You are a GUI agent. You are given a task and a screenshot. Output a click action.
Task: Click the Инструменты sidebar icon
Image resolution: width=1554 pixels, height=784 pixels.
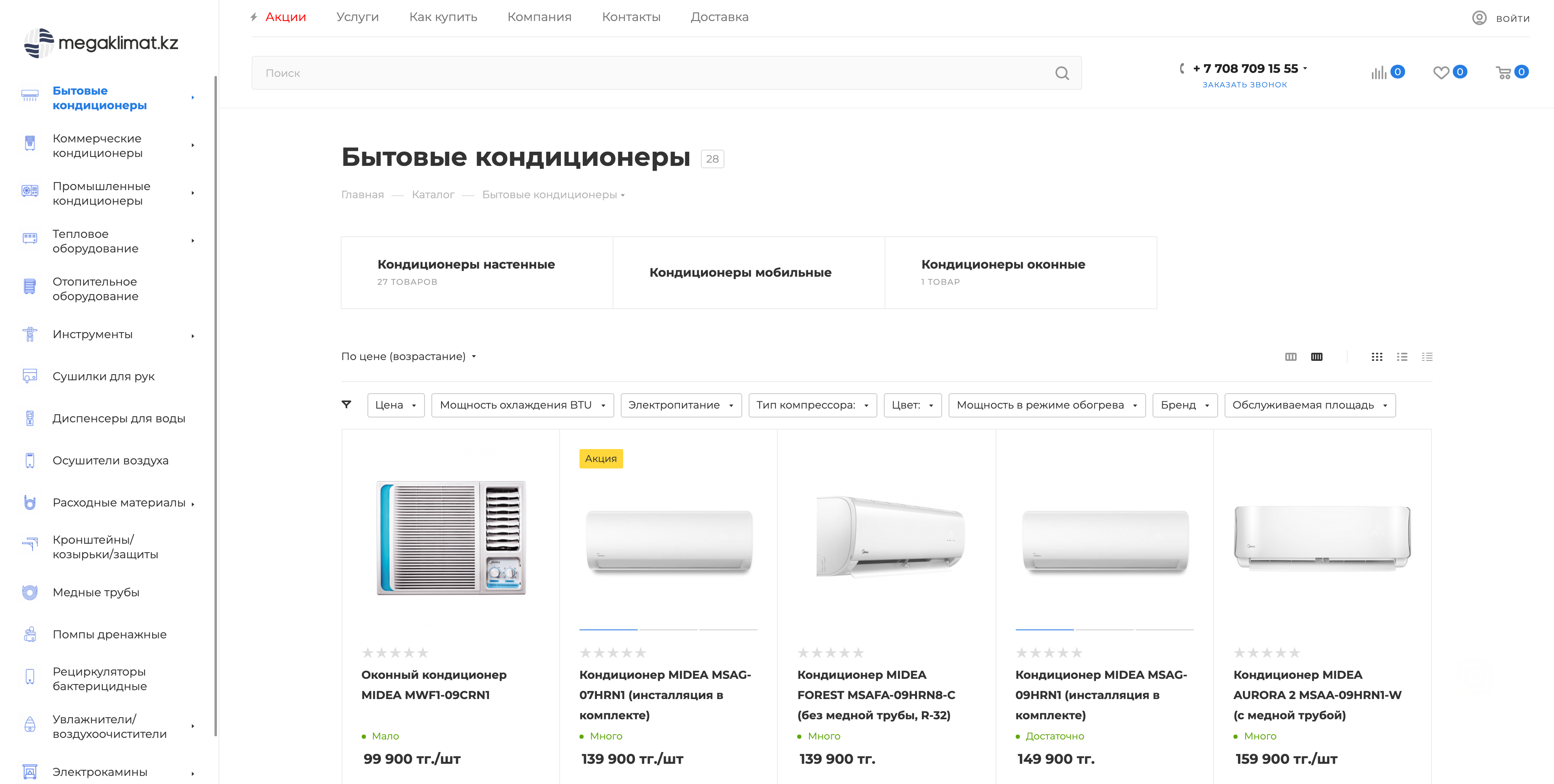(x=30, y=333)
